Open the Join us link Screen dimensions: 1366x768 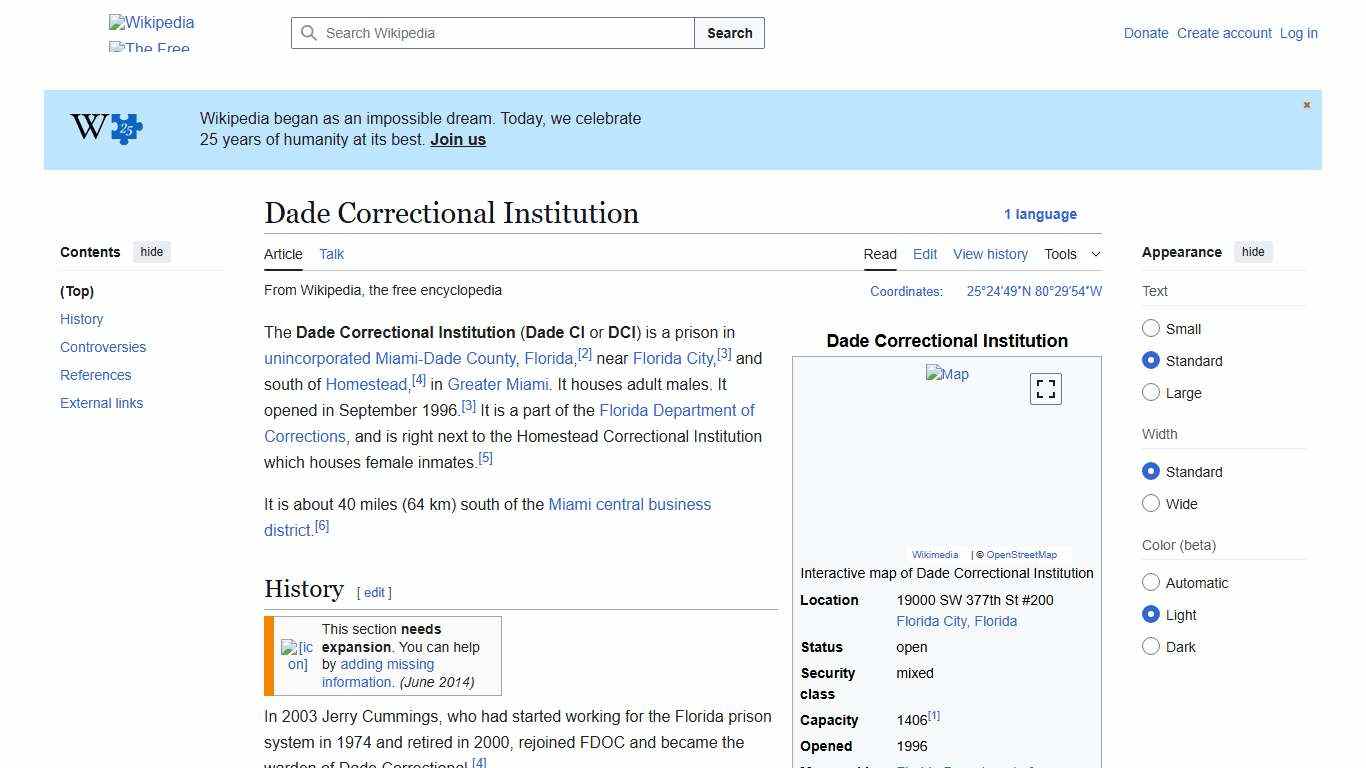[x=457, y=139]
